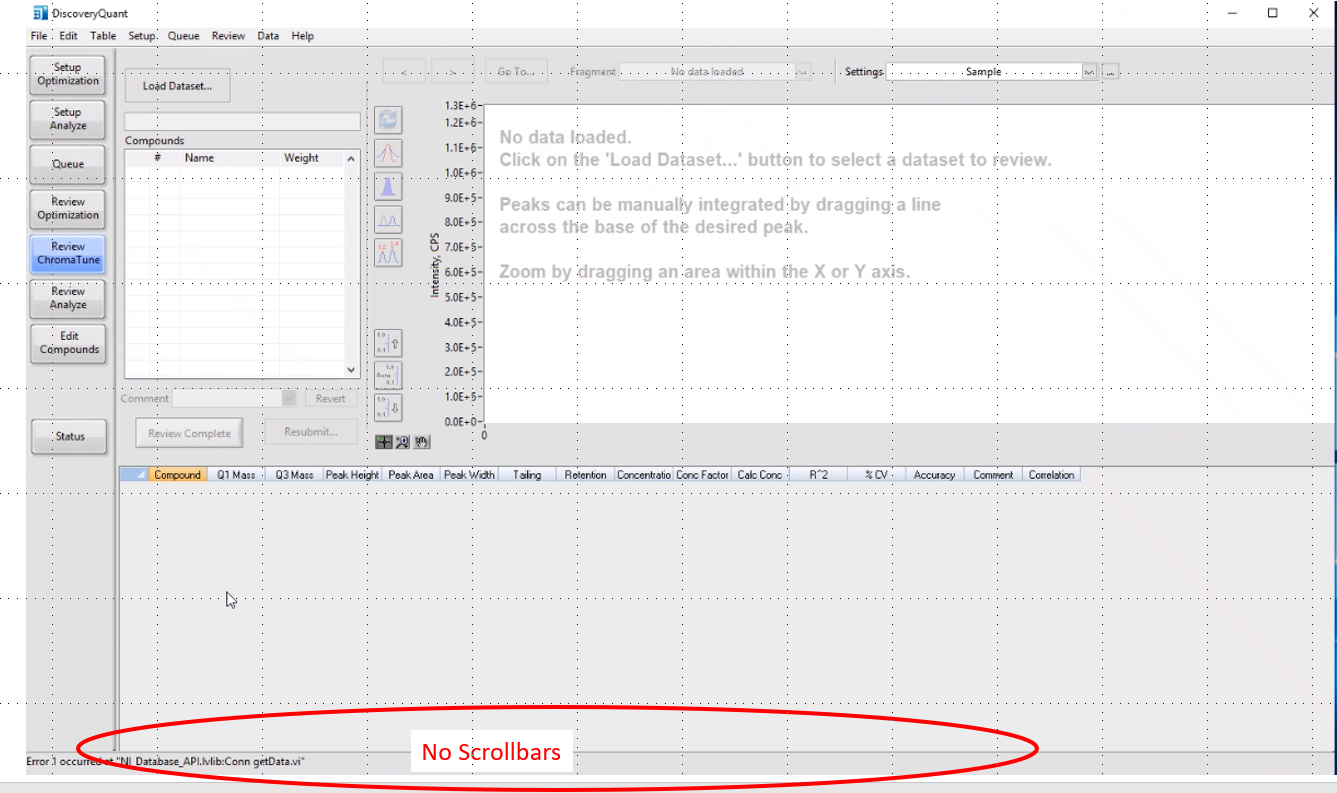Image resolution: width=1337 pixels, height=793 pixels.
Task: Open the Review menu
Action: coord(228,36)
